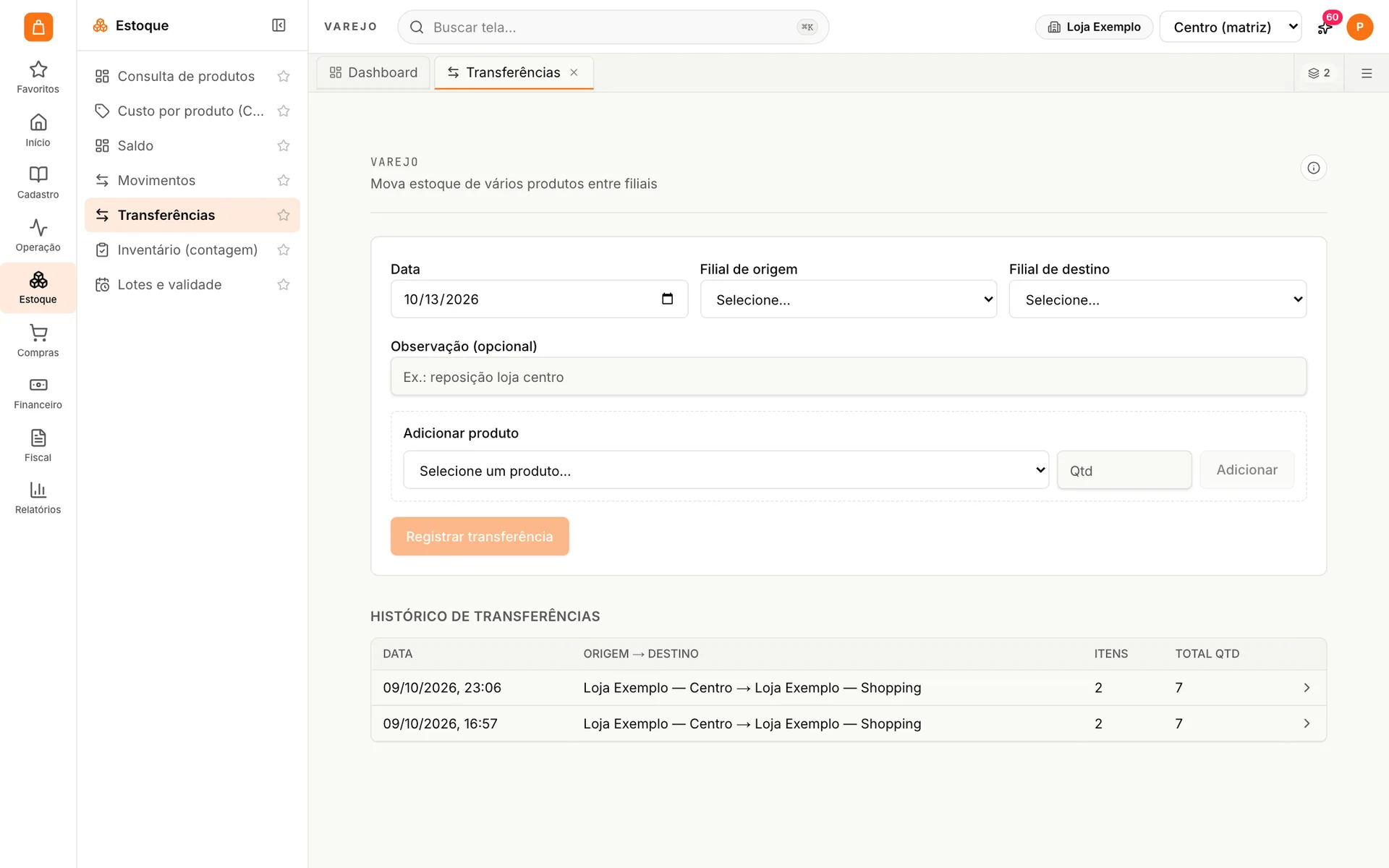Favorite Custo por produto with its star

[284, 111]
